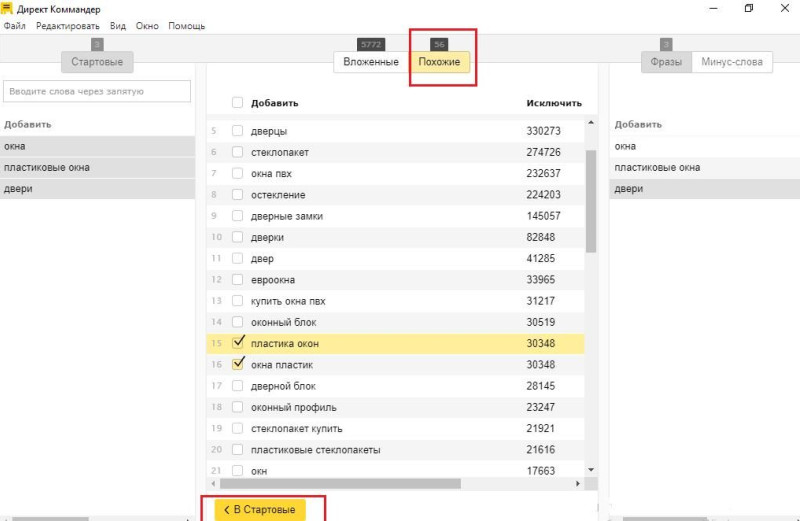Click the Direct Commander app icon
The height and width of the screenshot is (521, 800).
(x=7, y=8)
